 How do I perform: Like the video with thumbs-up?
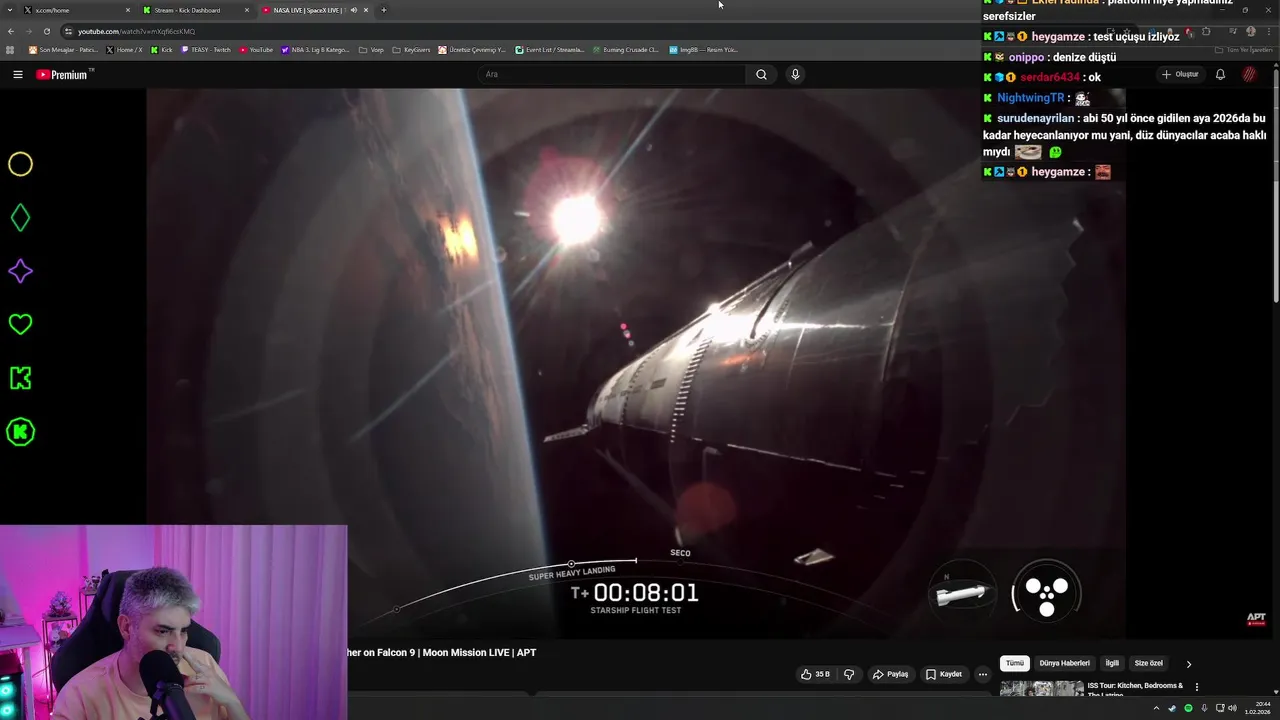[x=815, y=674]
